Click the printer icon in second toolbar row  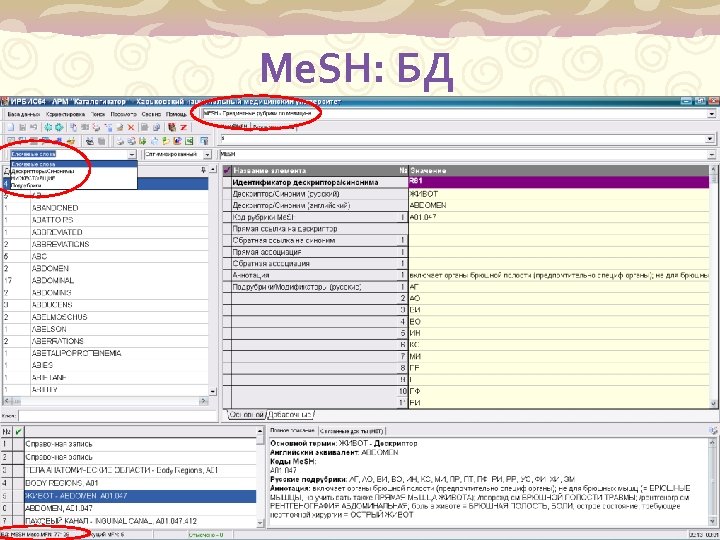(x=120, y=141)
